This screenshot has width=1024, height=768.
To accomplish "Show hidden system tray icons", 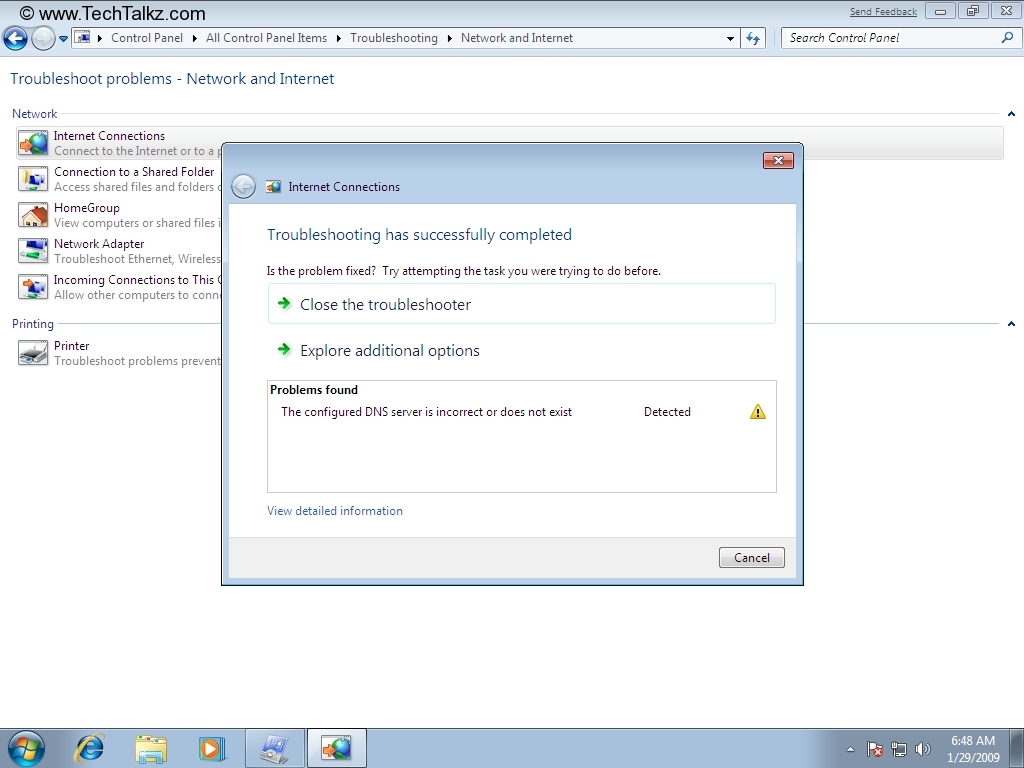I will click(850, 749).
